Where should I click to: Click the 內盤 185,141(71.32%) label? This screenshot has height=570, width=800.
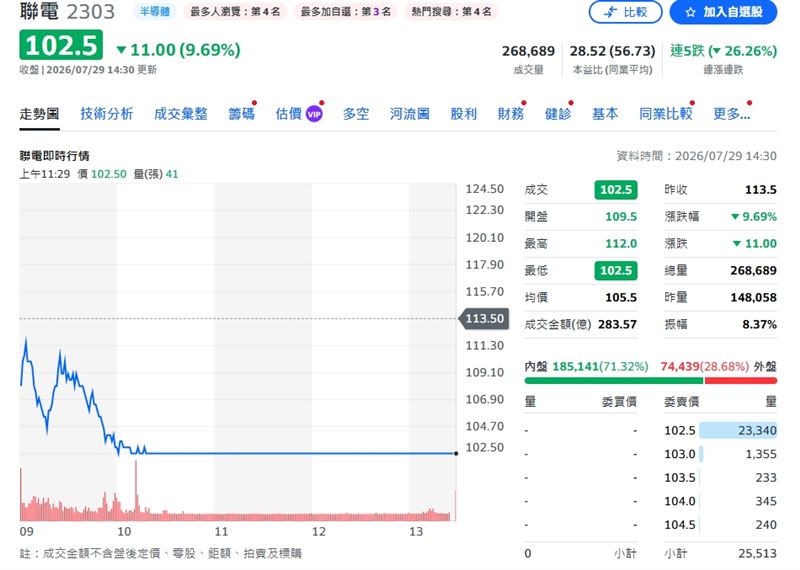click(586, 366)
